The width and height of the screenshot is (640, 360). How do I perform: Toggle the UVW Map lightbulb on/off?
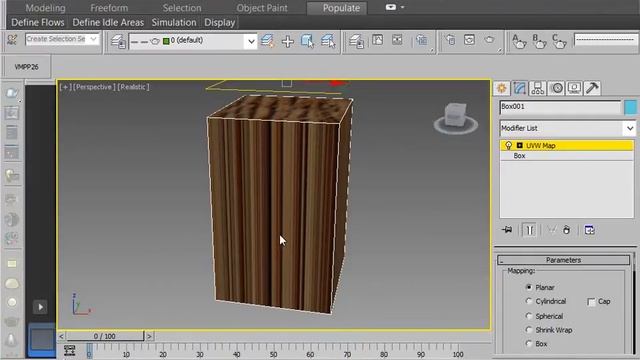[x=508, y=145]
